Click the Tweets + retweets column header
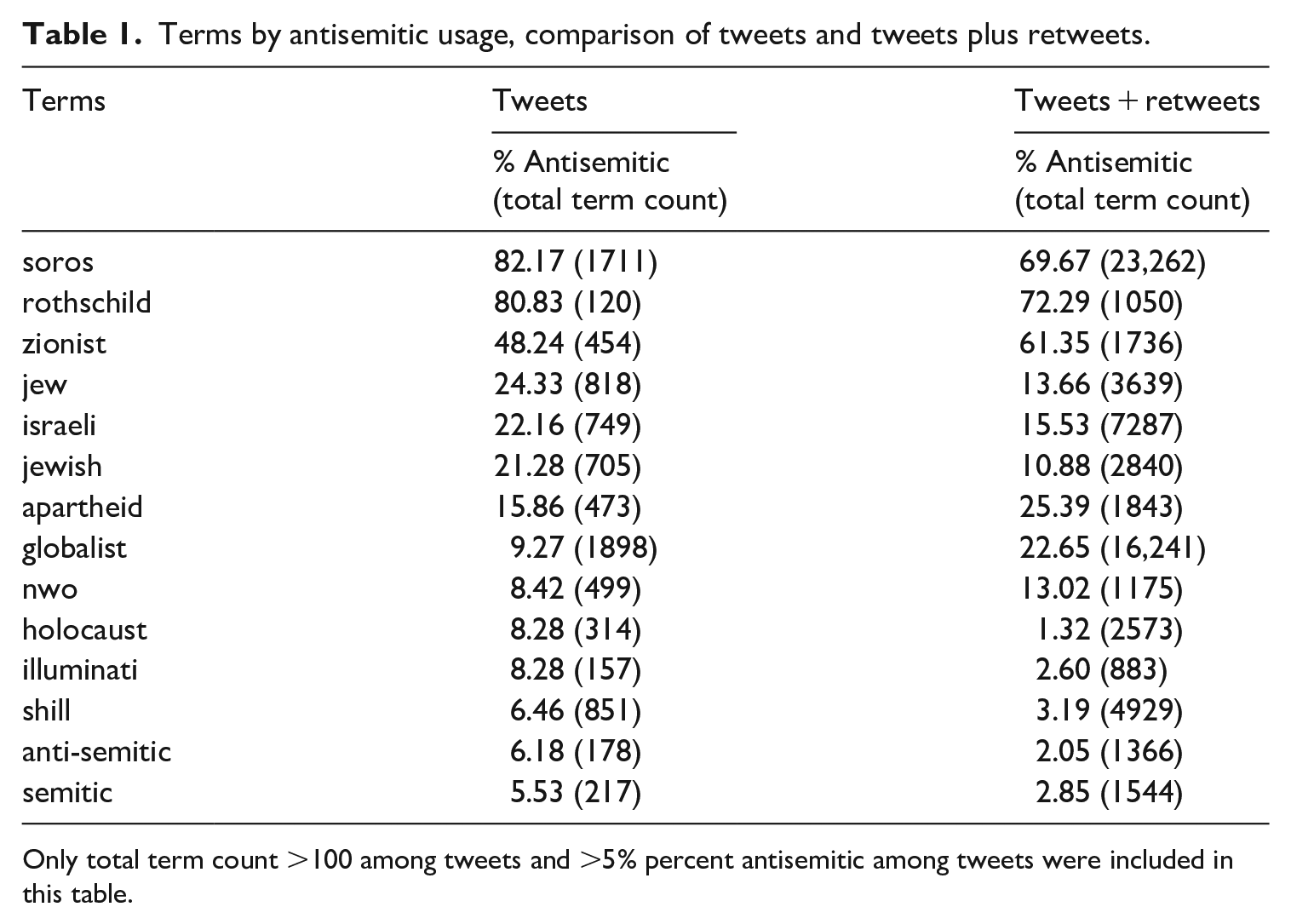 (x=1137, y=100)
